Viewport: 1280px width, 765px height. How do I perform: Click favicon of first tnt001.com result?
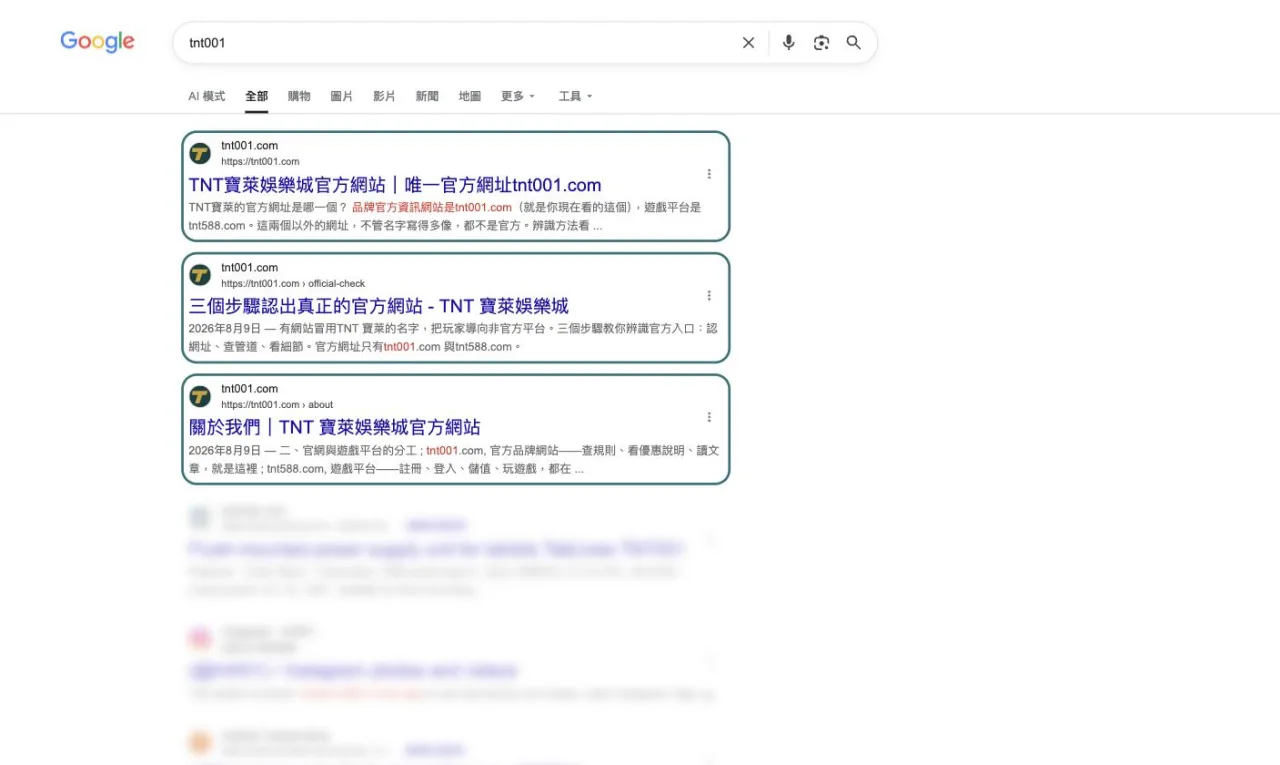200,153
